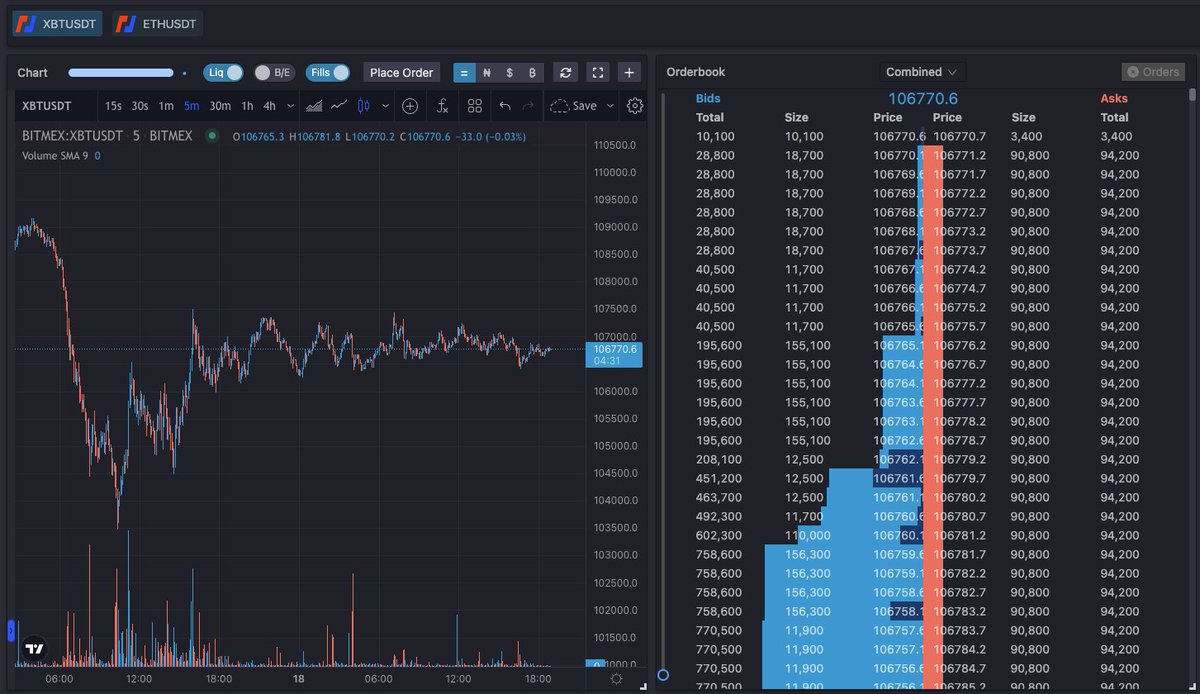The image size is (1200, 694).
Task: Click bid total 208,100 in orderbook
Action: pyautogui.click(x=719, y=459)
